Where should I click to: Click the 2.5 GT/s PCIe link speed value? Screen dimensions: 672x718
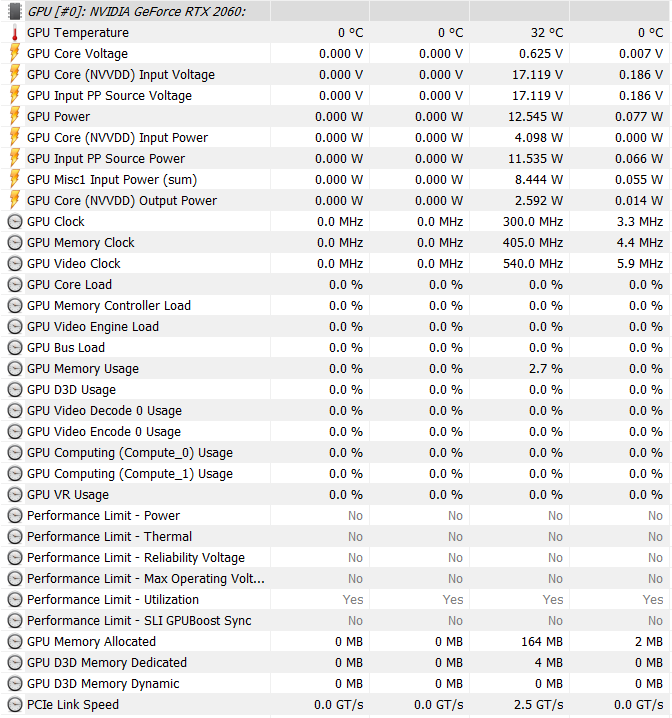539,705
